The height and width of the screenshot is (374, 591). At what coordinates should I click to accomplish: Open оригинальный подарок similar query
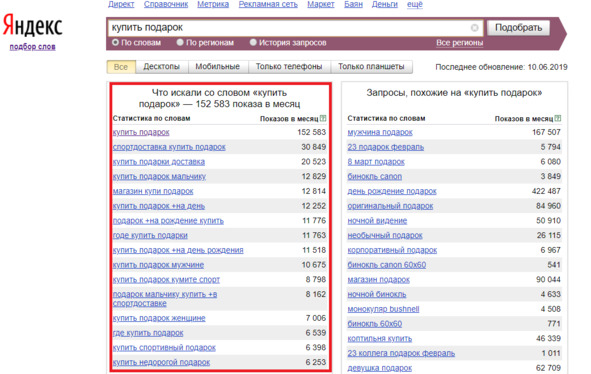390,206
